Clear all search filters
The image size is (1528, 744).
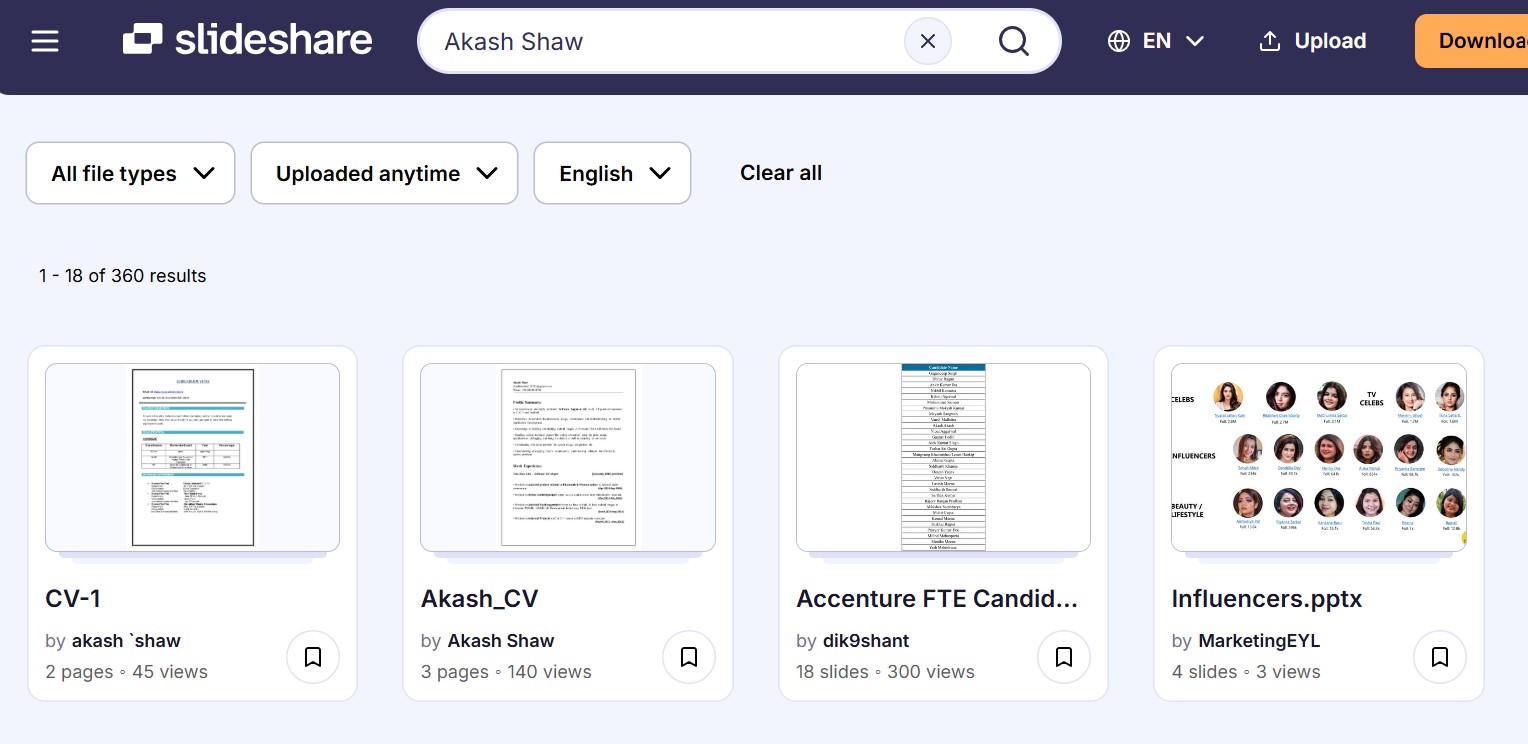pyautogui.click(x=781, y=173)
